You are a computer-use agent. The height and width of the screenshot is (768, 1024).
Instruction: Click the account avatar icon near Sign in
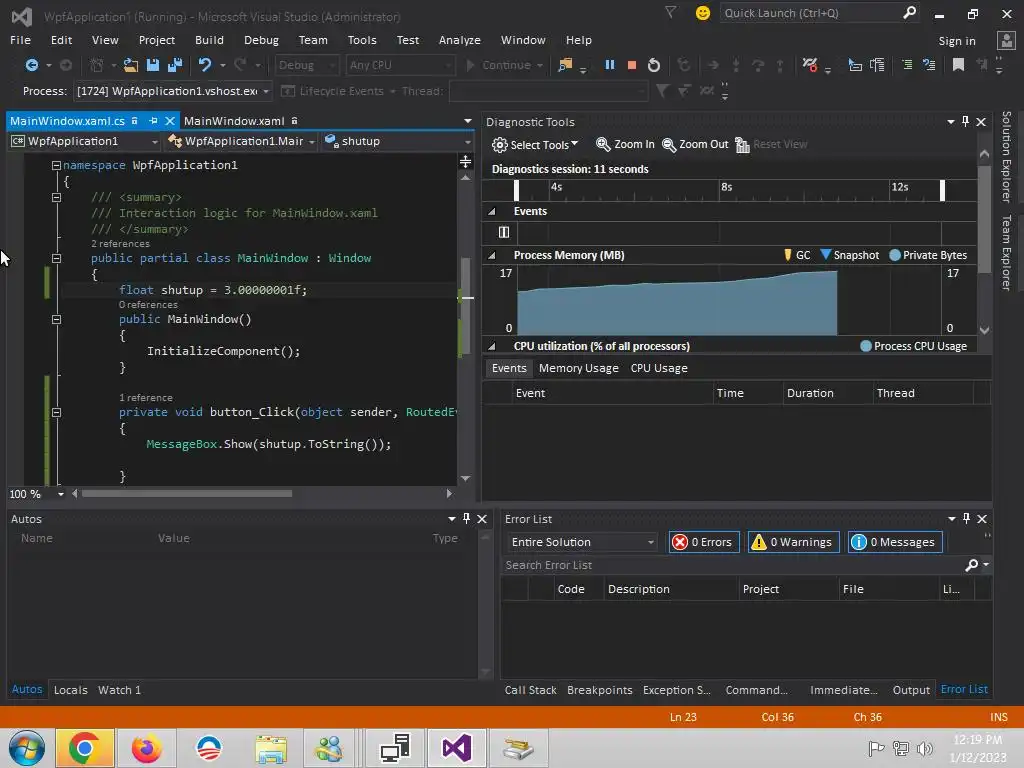click(x=1006, y=40)
